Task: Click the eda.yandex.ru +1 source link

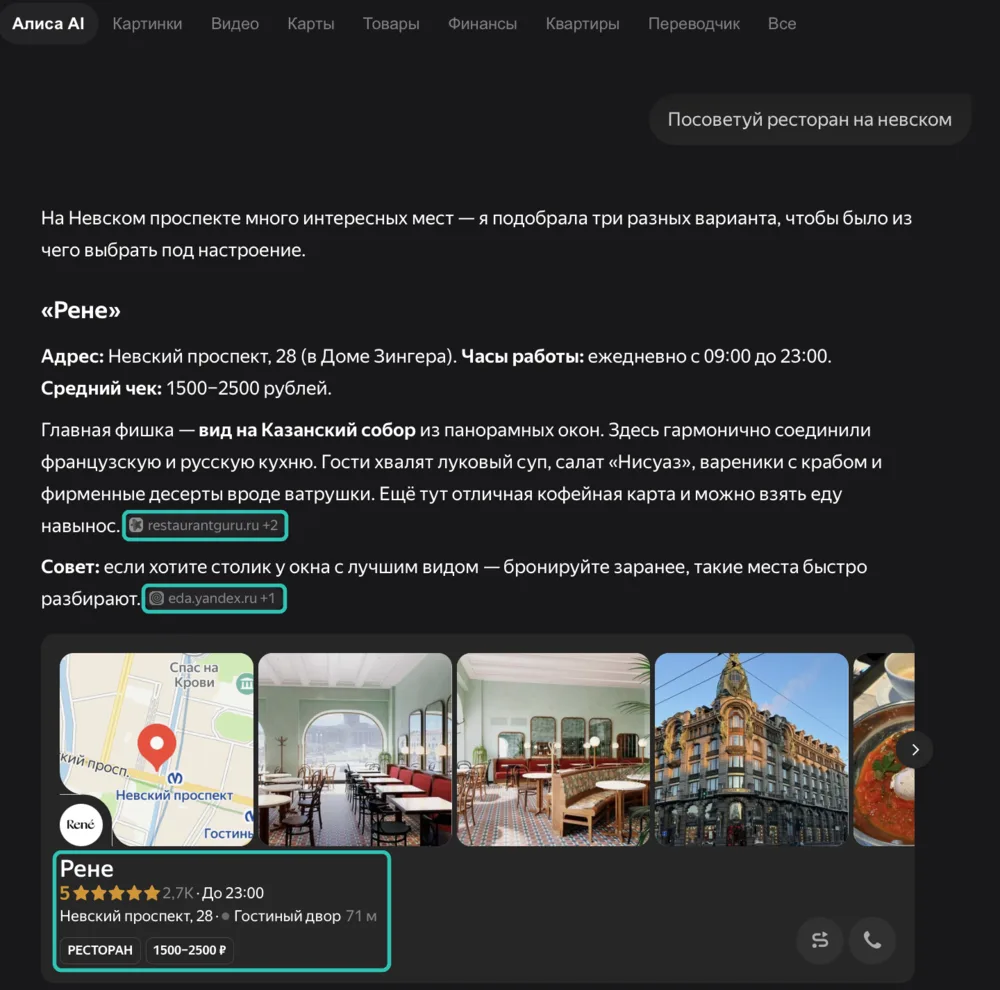Action: (x=214, y=598)
